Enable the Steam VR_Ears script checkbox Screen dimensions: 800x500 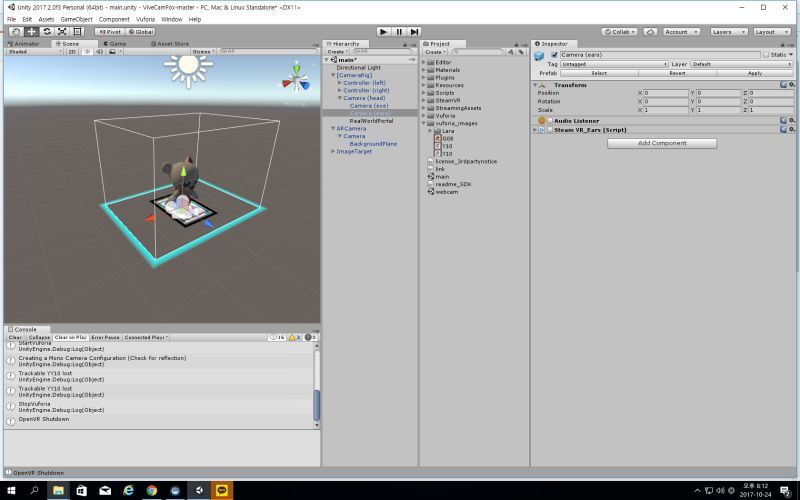550,130
